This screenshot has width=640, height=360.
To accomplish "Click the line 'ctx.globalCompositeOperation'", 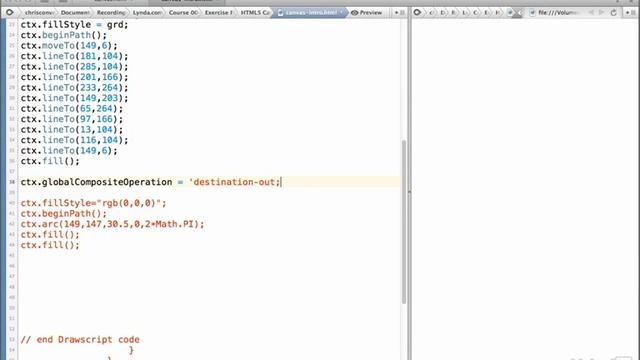I will coord(151,182).
